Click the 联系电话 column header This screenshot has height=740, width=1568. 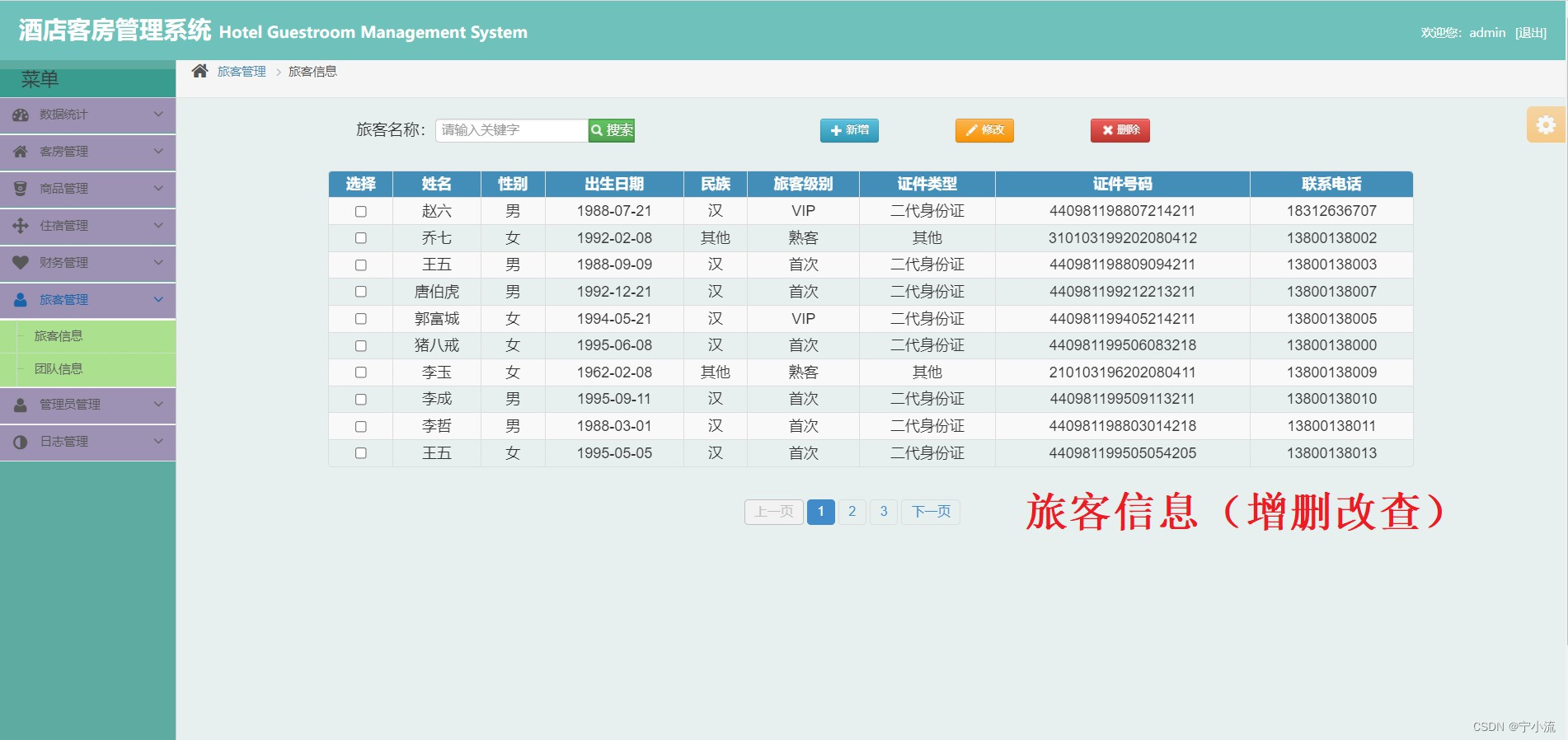click(x=1331, y=185)
